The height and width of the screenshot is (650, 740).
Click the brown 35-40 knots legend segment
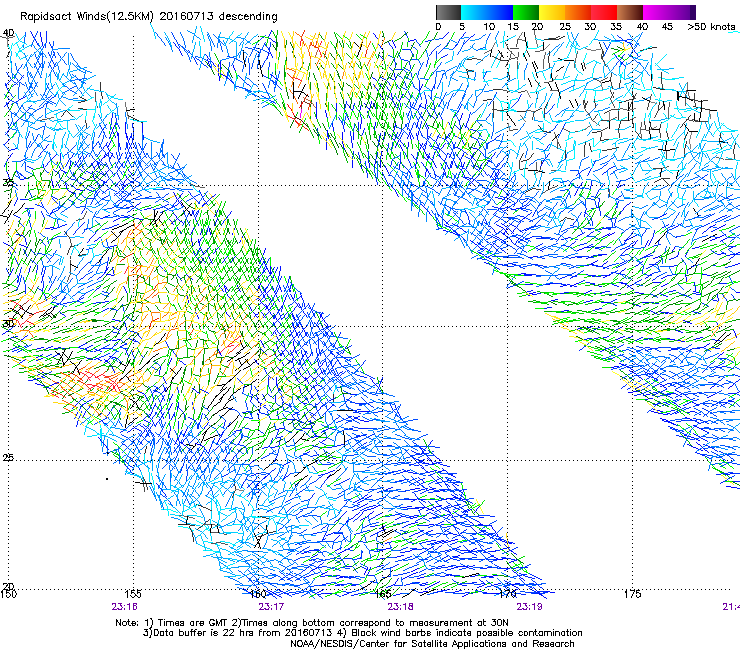(630, 12)
